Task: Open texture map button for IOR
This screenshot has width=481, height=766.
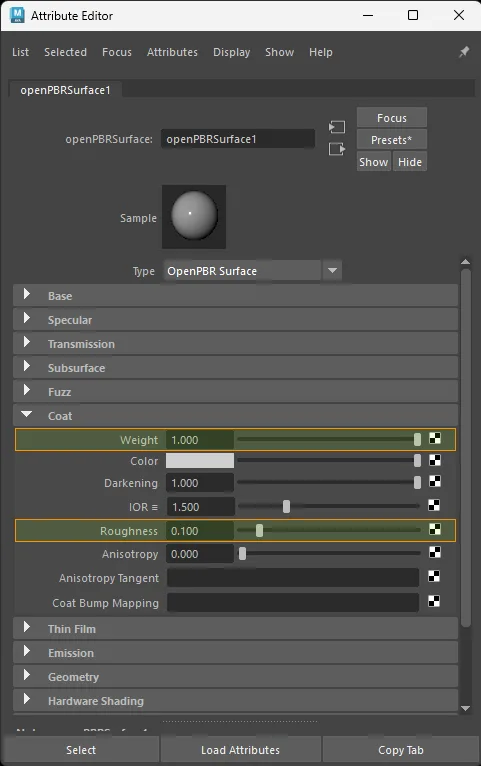Action: coord(434,505)
